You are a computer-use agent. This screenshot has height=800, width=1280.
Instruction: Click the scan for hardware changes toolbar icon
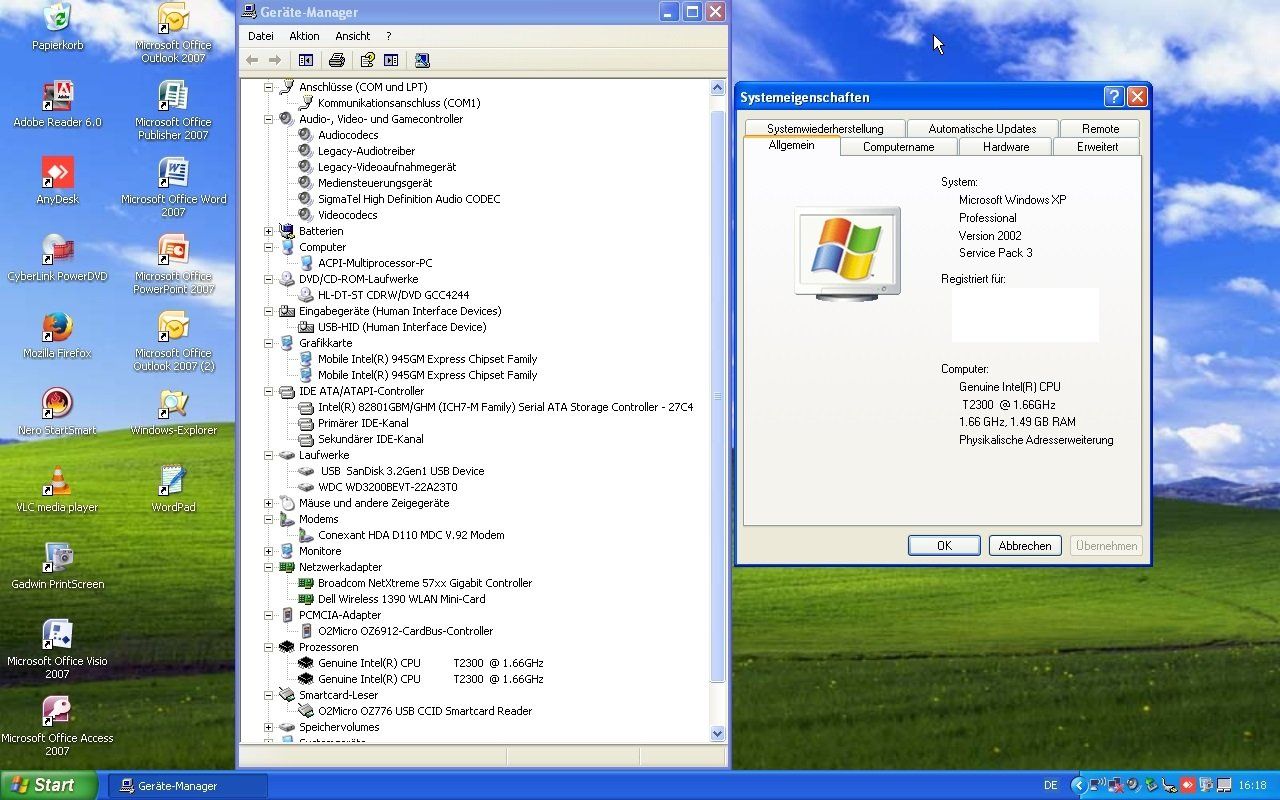coord(422,60)
